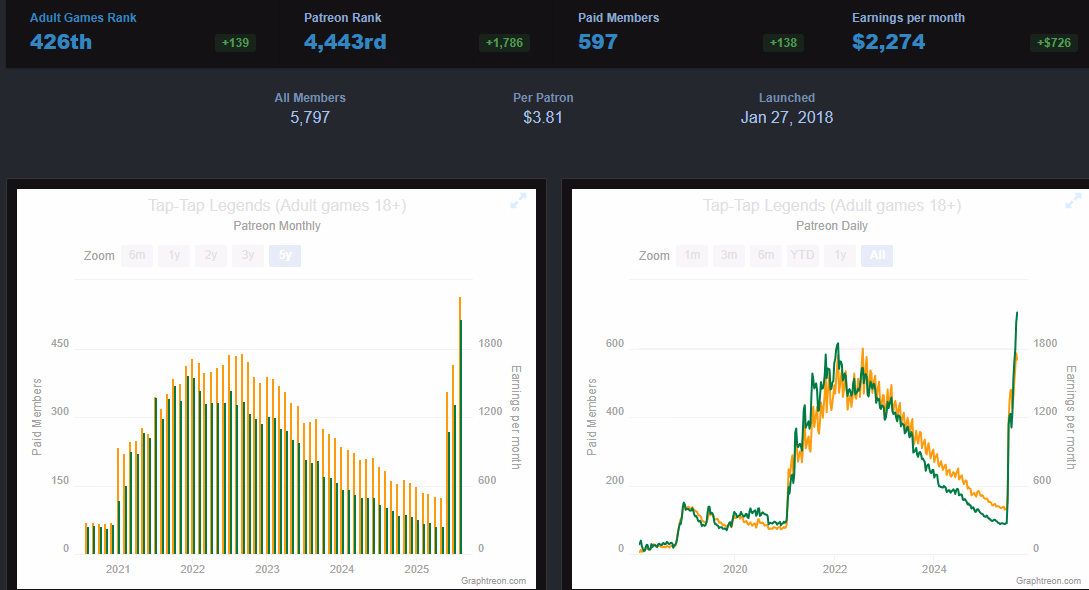Zoom the Daily chart to 1m
The image size is (1089, 590).
pyautogui.click(x=691, y=256)
